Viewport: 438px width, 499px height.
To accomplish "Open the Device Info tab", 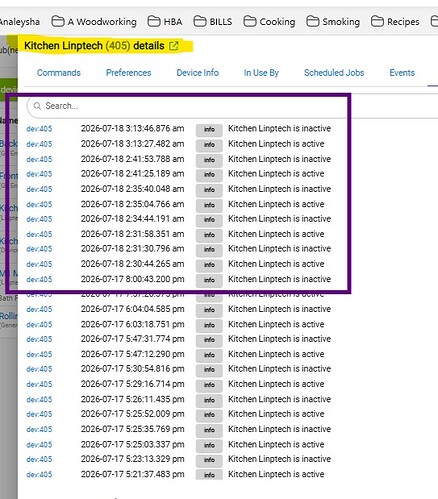I will [198, 73].
